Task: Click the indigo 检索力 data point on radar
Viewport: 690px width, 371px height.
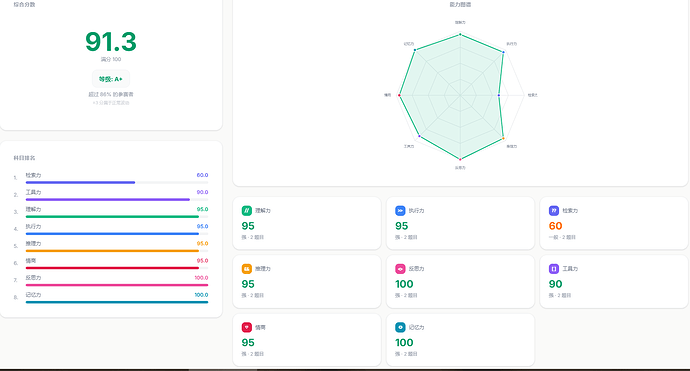Action: click(x=499, y=95)
